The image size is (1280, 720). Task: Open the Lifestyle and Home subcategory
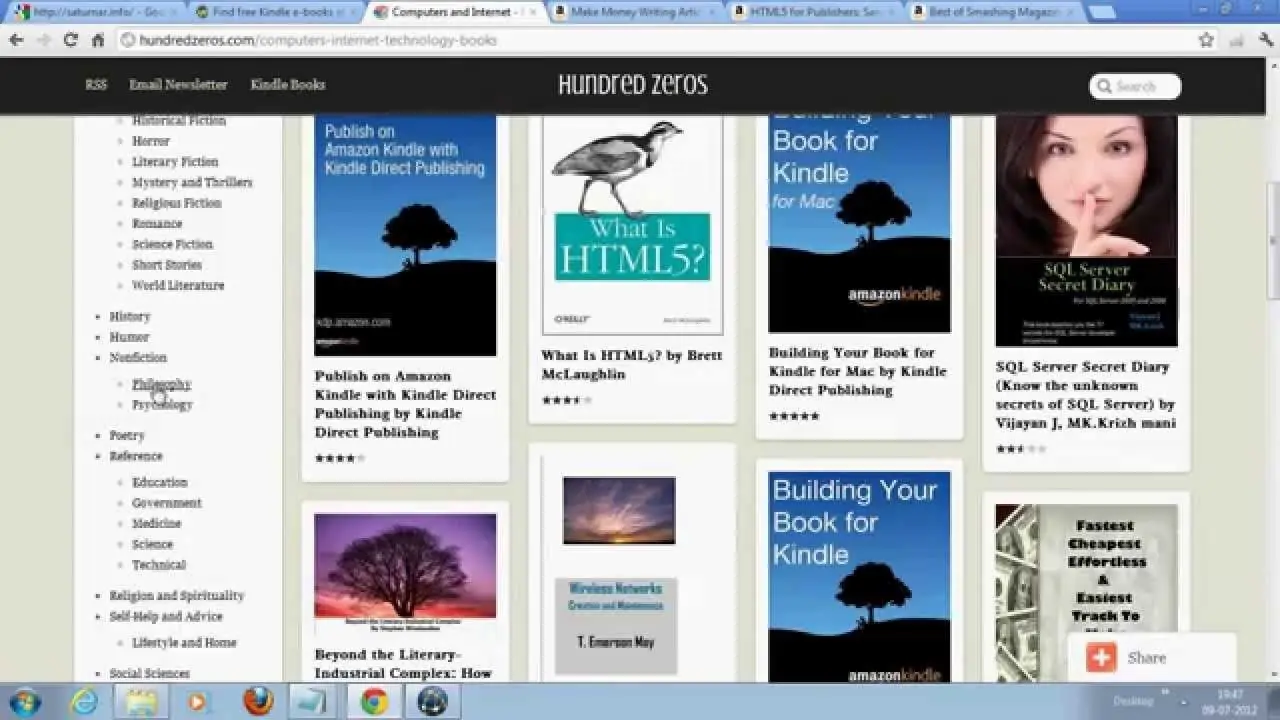tap(184, 643)
